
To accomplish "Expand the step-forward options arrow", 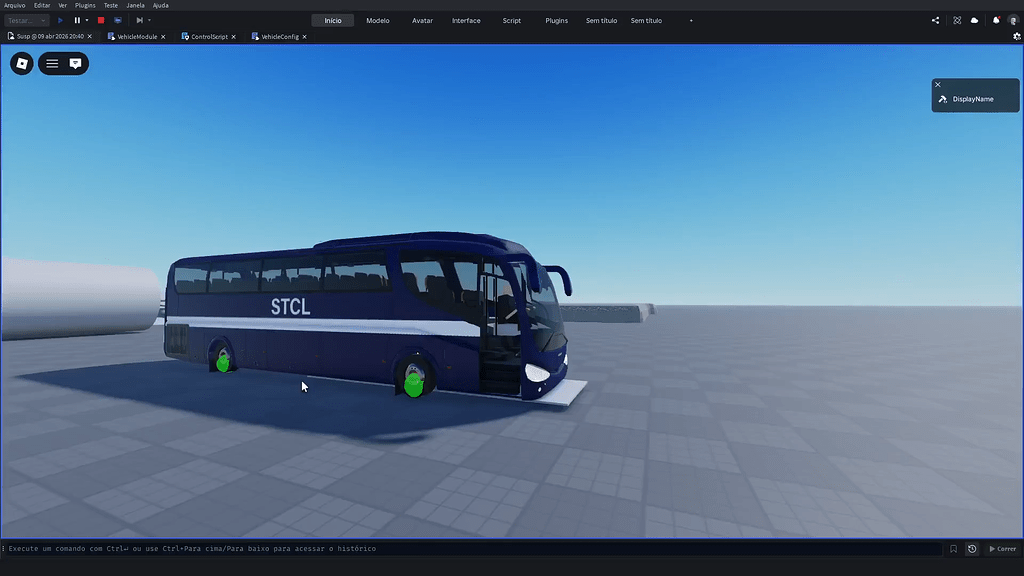I will tap(149, 20).
